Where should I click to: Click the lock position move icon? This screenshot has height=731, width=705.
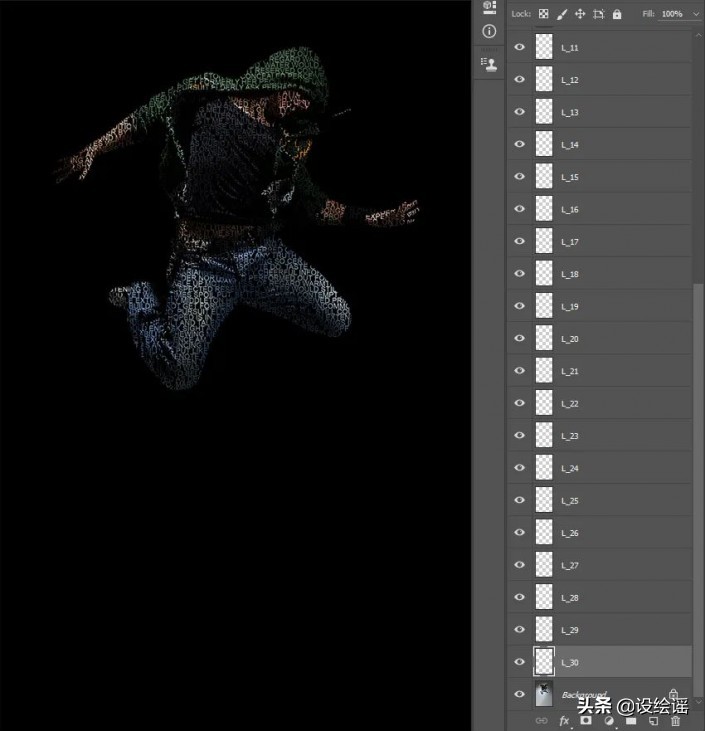(580, 14)
